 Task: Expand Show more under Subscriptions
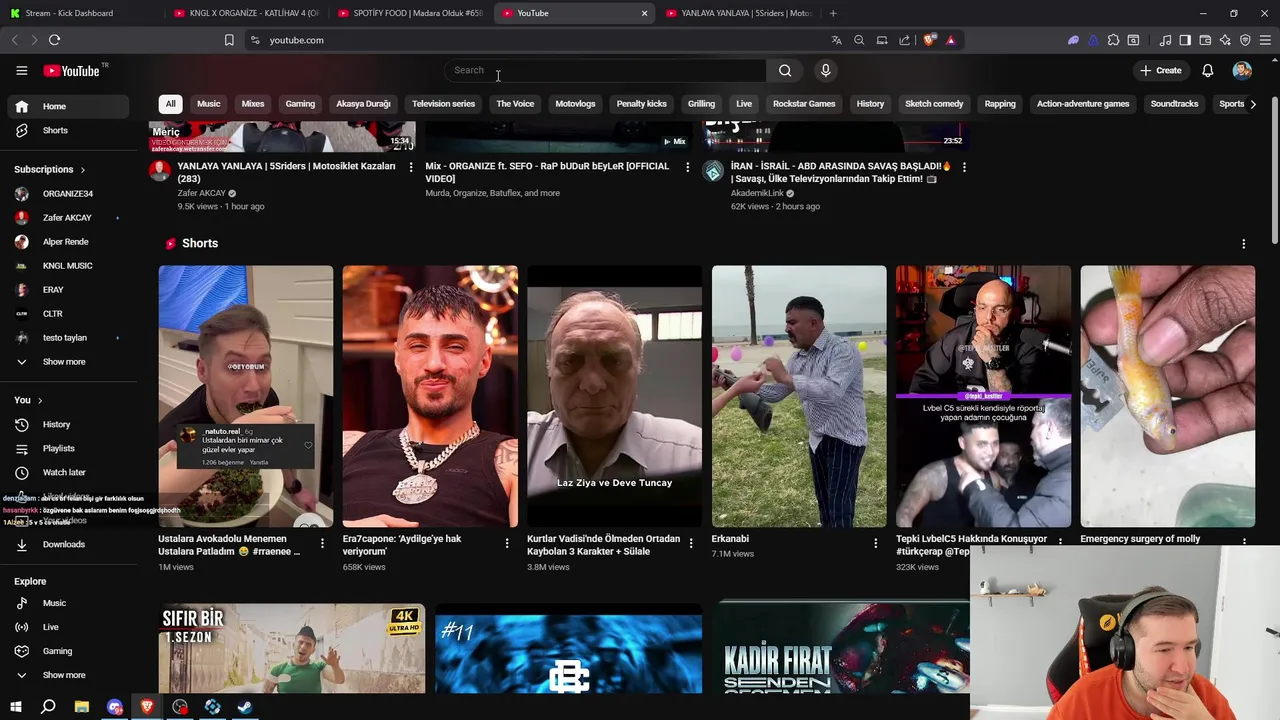click(69, 361)
